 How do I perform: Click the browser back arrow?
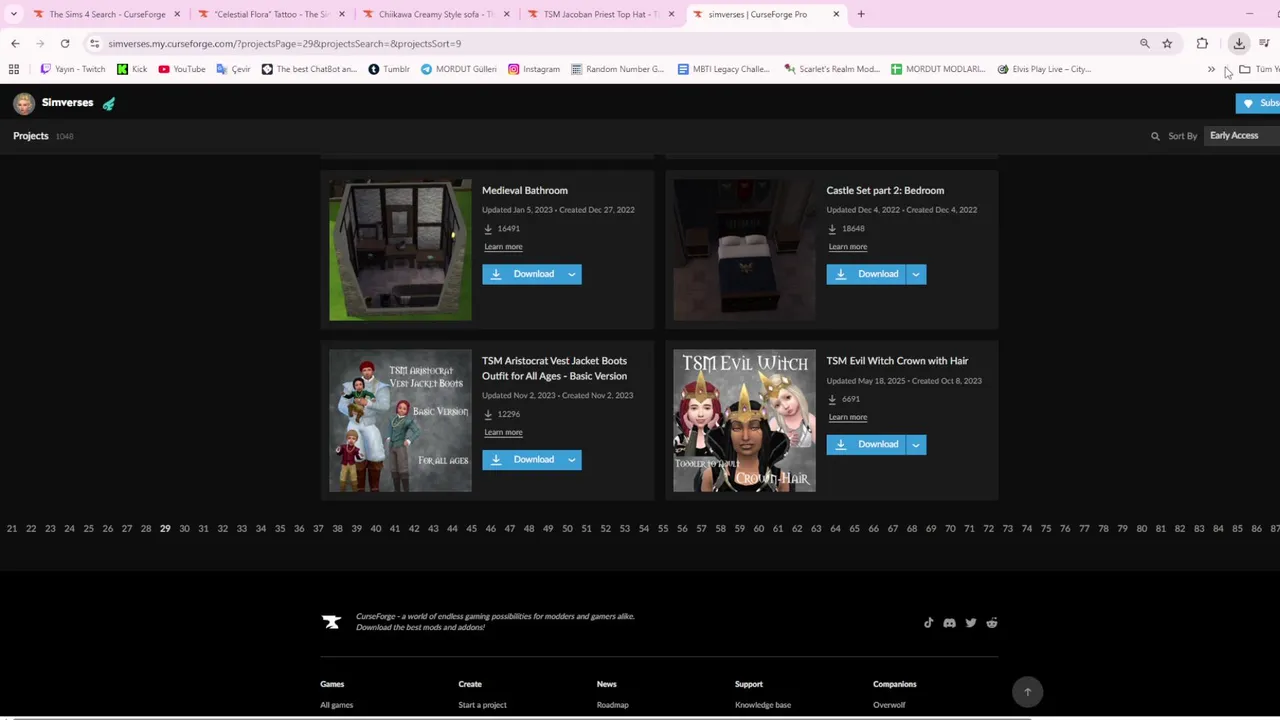[x=15, y=43]
